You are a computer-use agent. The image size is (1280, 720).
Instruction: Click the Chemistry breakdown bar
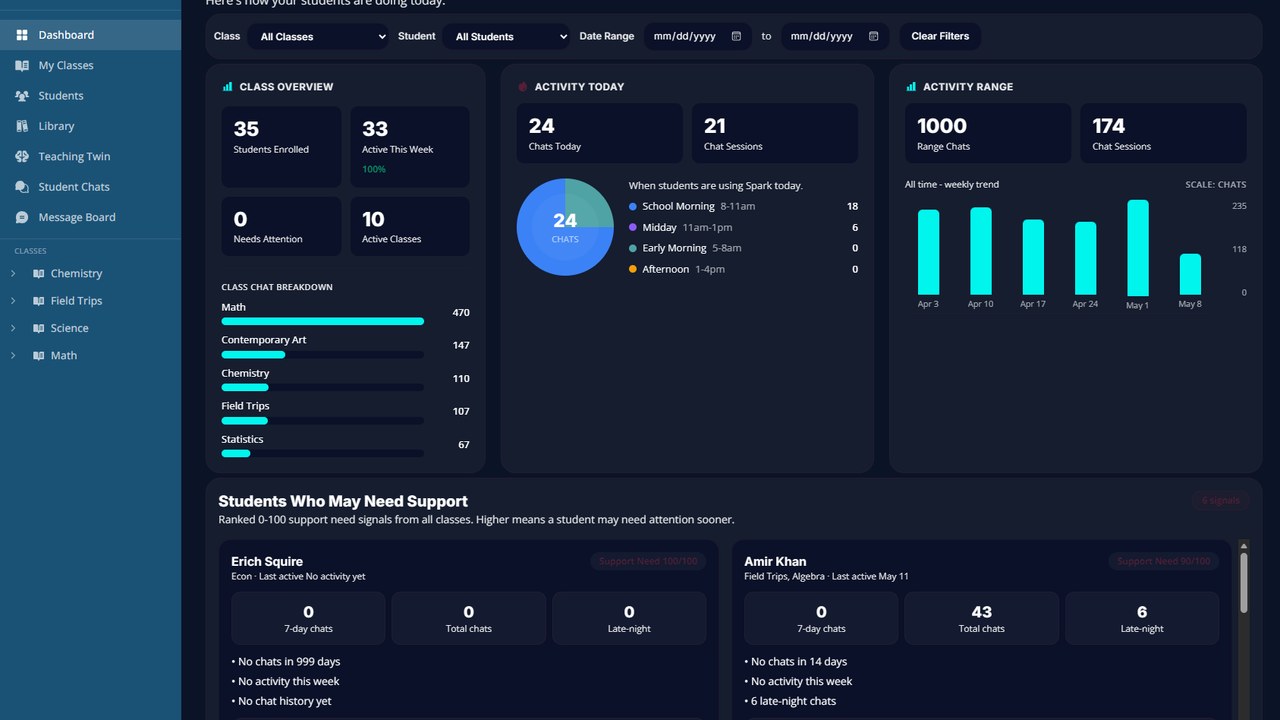tap(322, 387)
